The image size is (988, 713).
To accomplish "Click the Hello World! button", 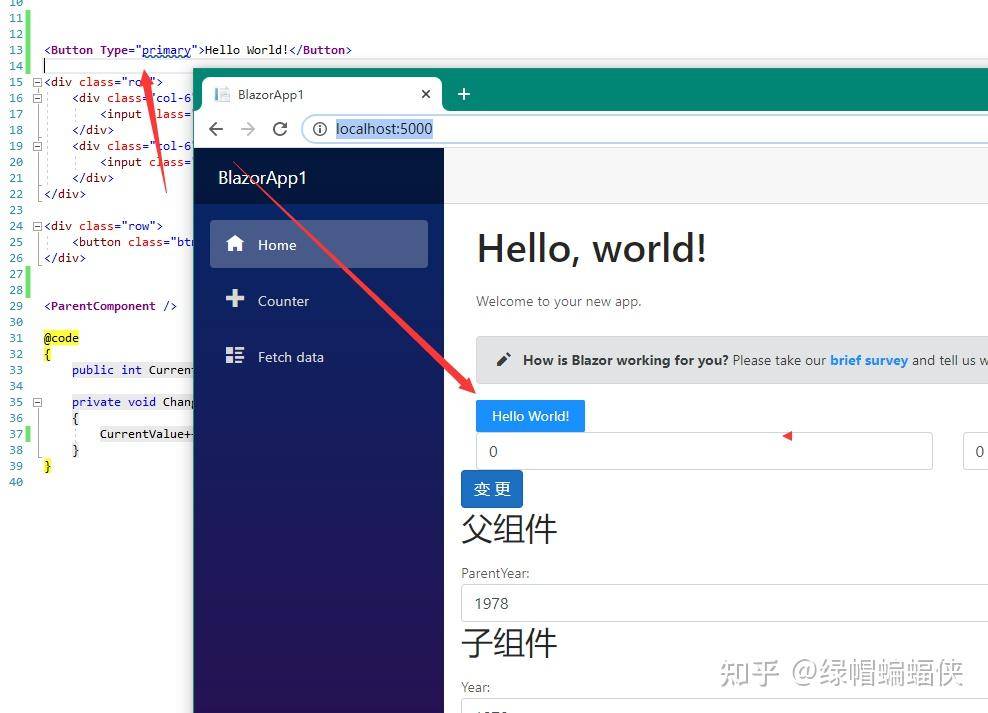I will click(x=530, y=416).
